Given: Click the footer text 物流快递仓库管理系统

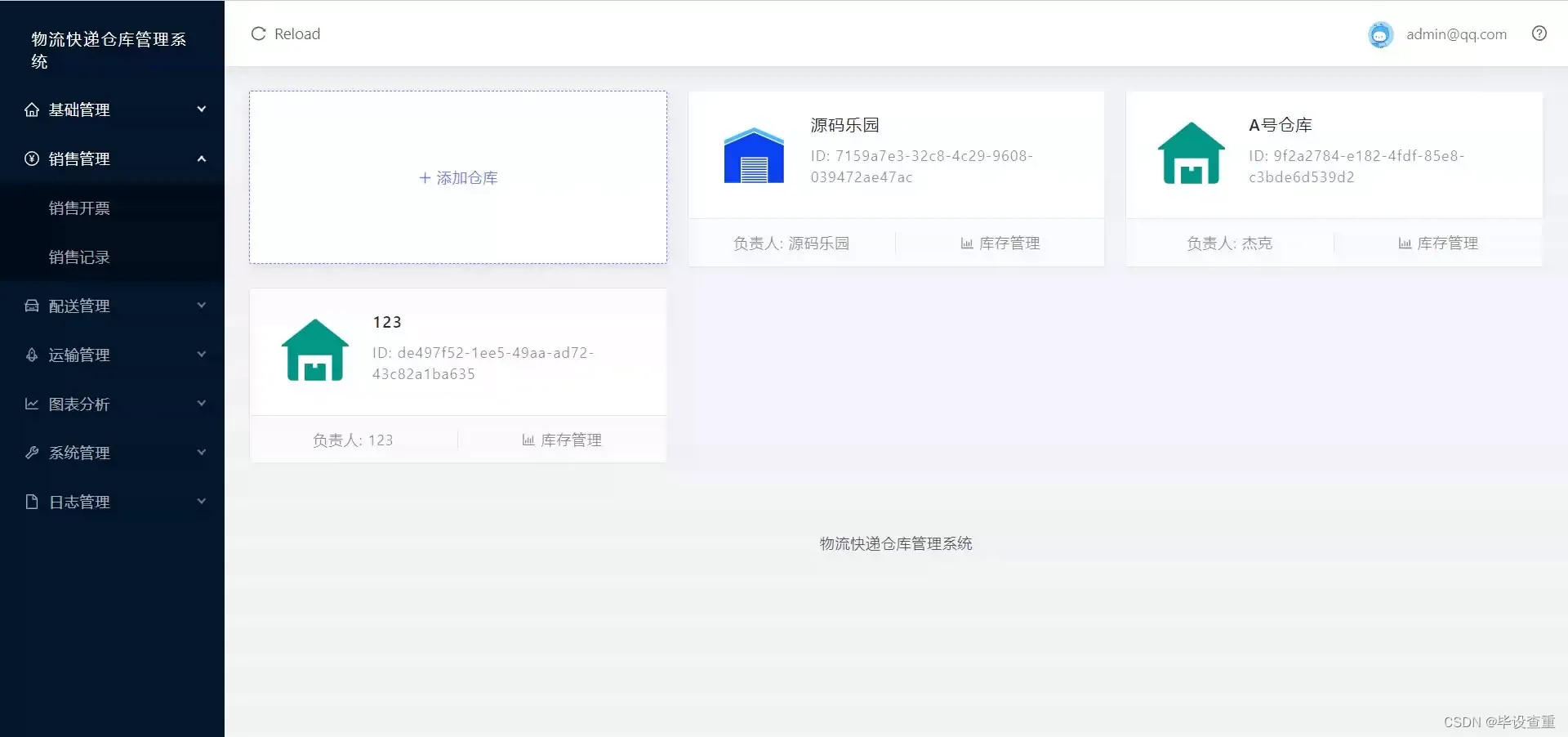Looking at the screenshot, I should pyautogui.click(x=896, y=544).
